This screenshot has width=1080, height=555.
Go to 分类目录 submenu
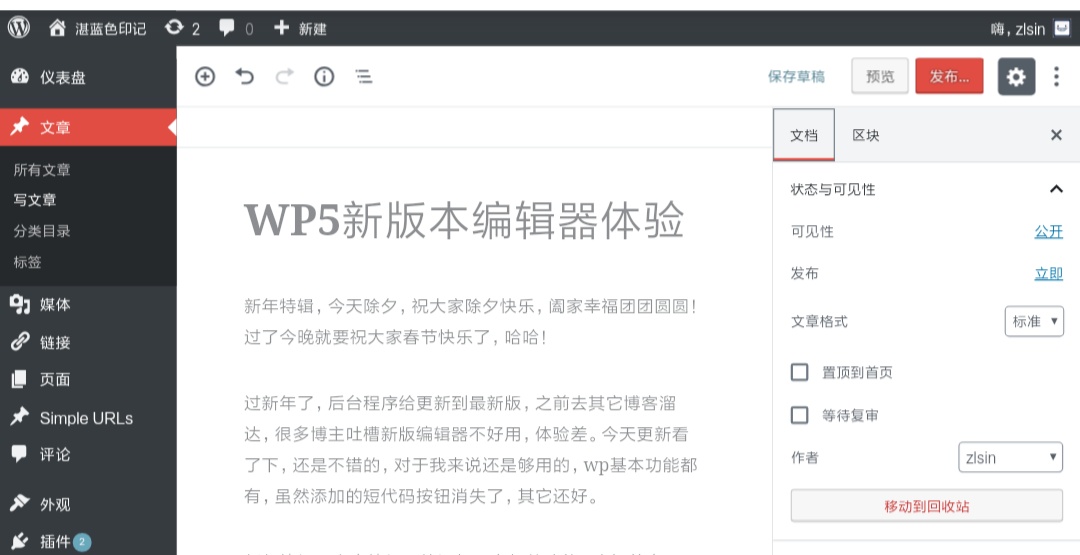click(42, 231)
